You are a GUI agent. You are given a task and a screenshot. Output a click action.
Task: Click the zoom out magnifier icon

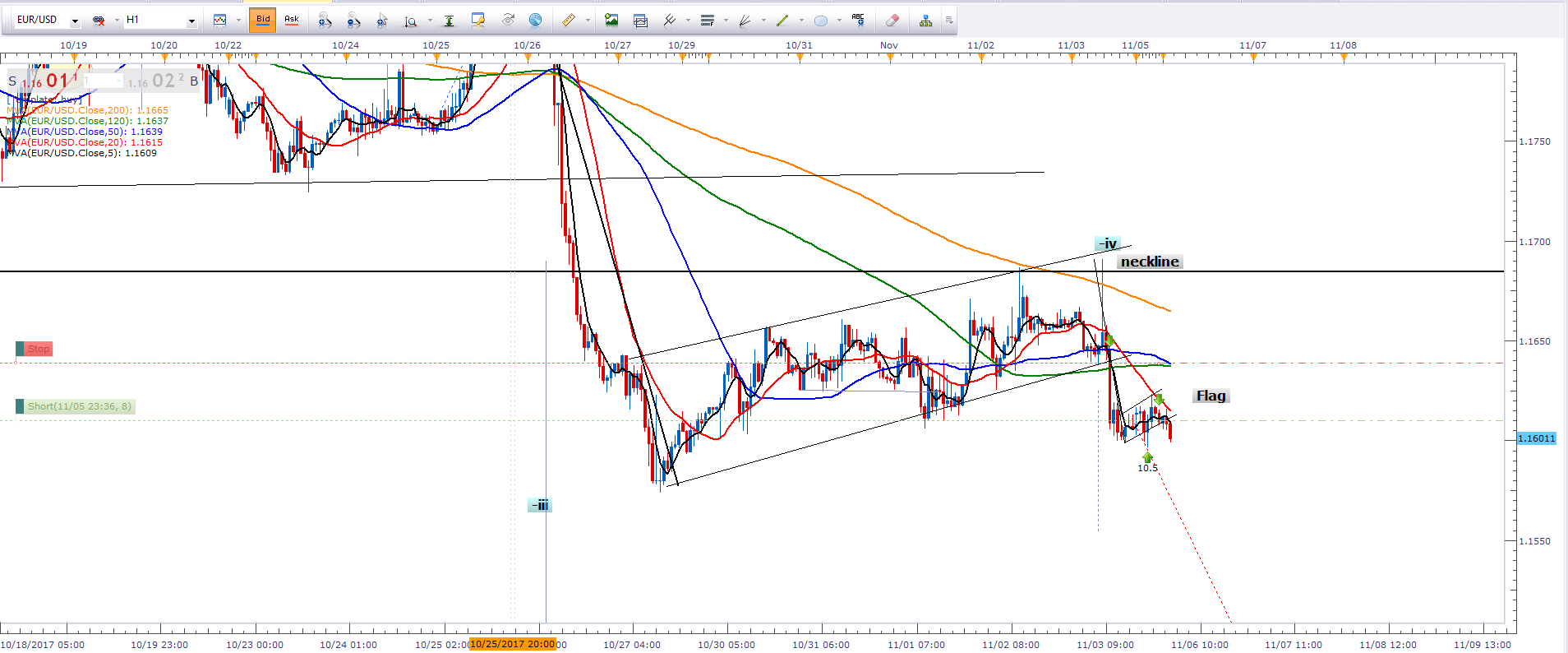point(353,21)
